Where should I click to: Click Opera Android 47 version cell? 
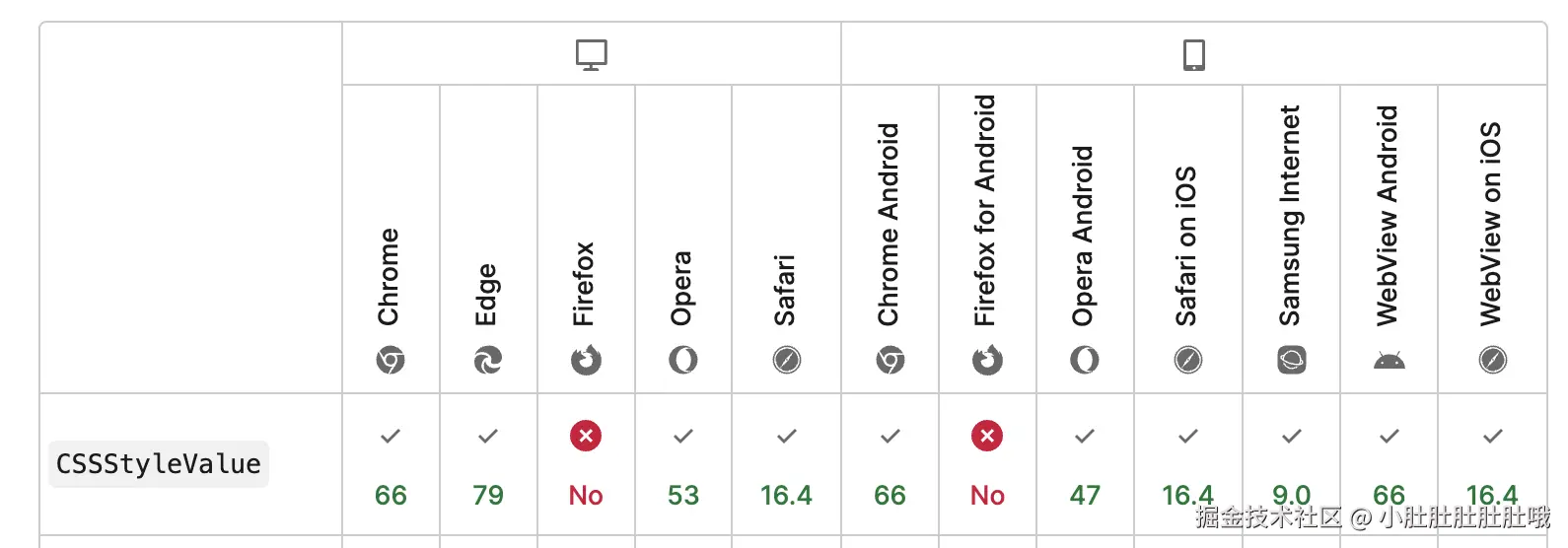click(x=1085, y=495)
